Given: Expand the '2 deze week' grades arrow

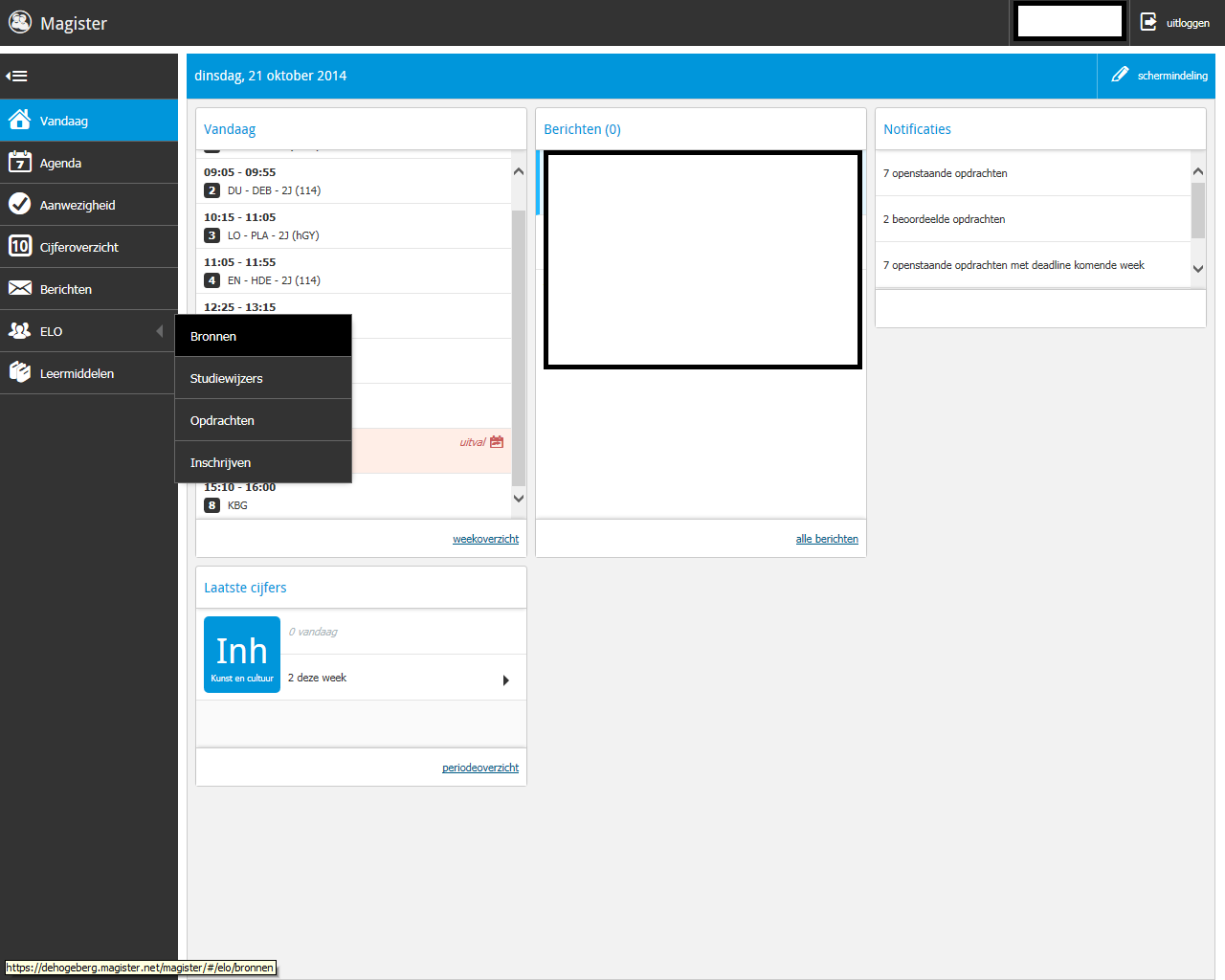Looking at the screenshot, I should coord(505,680).
